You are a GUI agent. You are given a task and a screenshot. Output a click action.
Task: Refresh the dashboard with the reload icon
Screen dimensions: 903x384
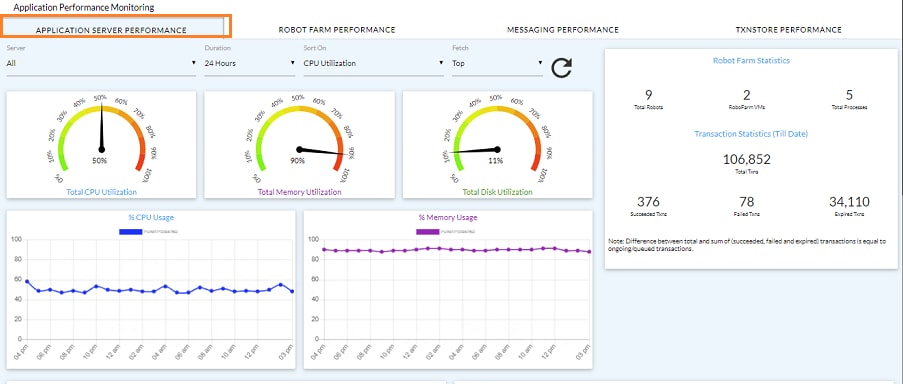[561, 67]
